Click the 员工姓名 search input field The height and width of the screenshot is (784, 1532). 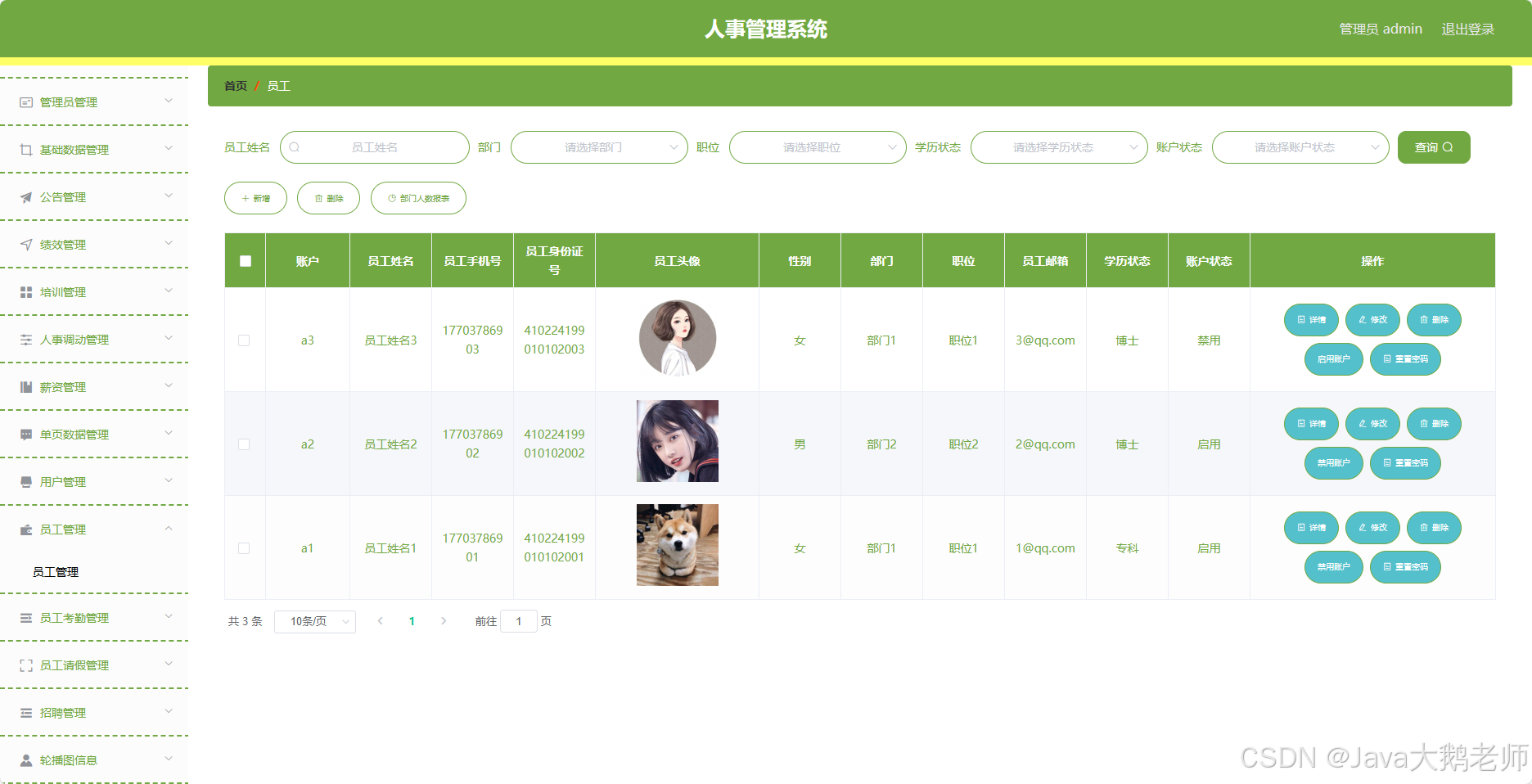point(375,147)
